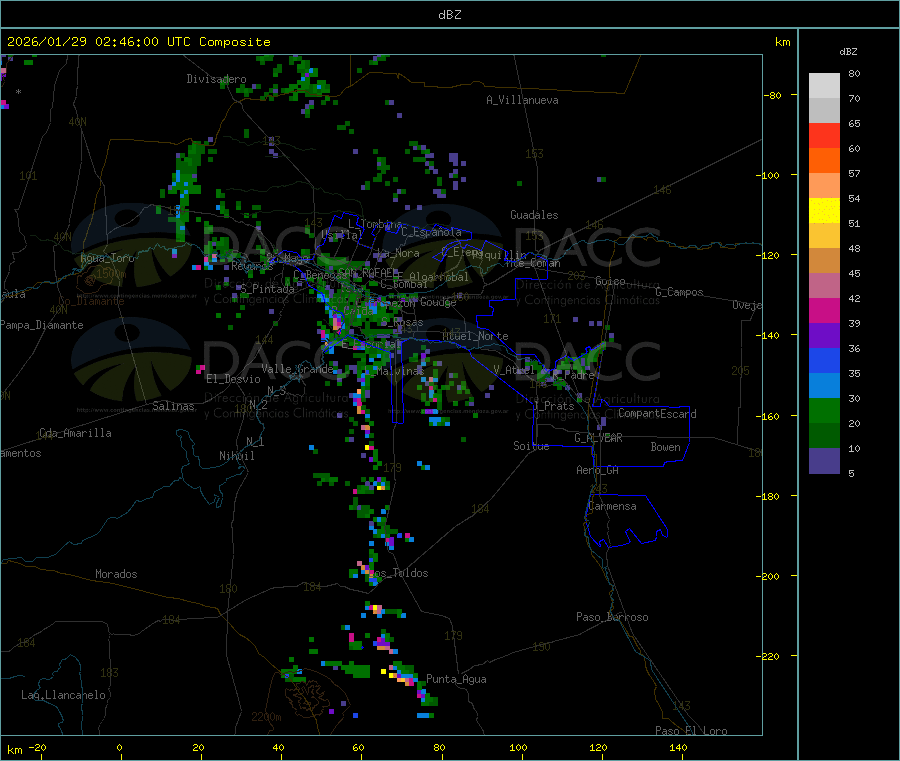Click the G_Campos map label

(x=680, y=292)
